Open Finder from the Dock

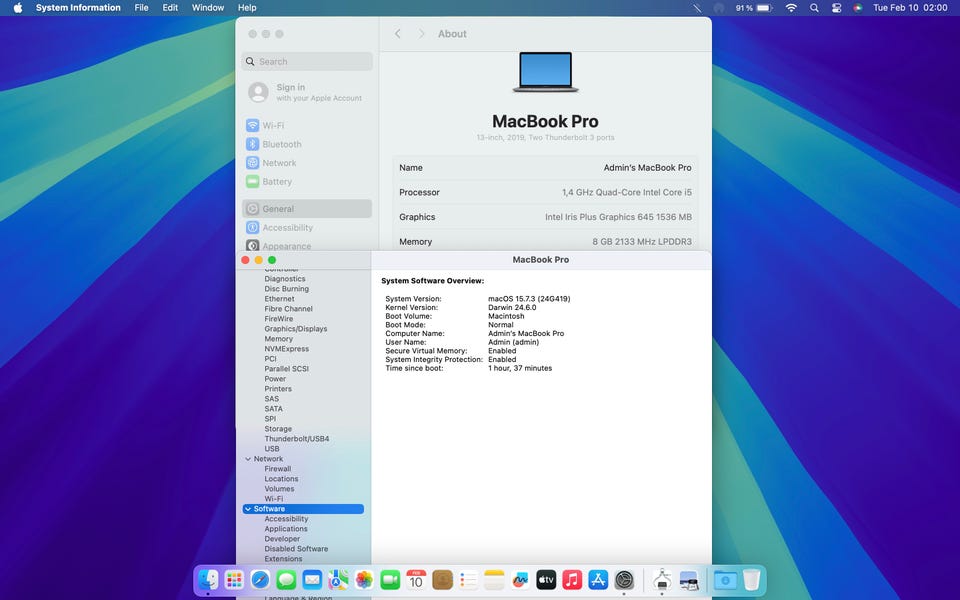tap(208, 580)
